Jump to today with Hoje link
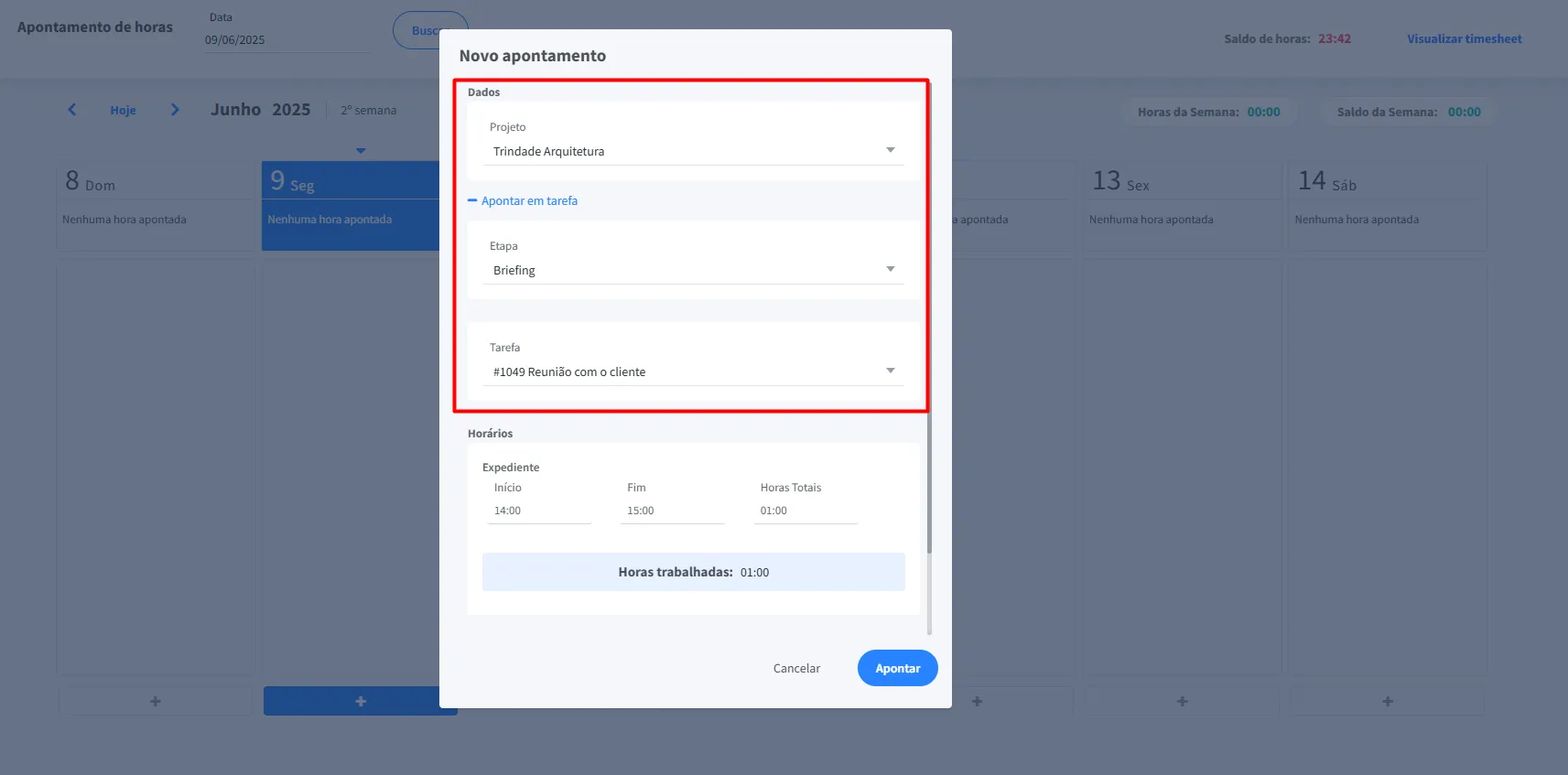 (x=123, y=111)
